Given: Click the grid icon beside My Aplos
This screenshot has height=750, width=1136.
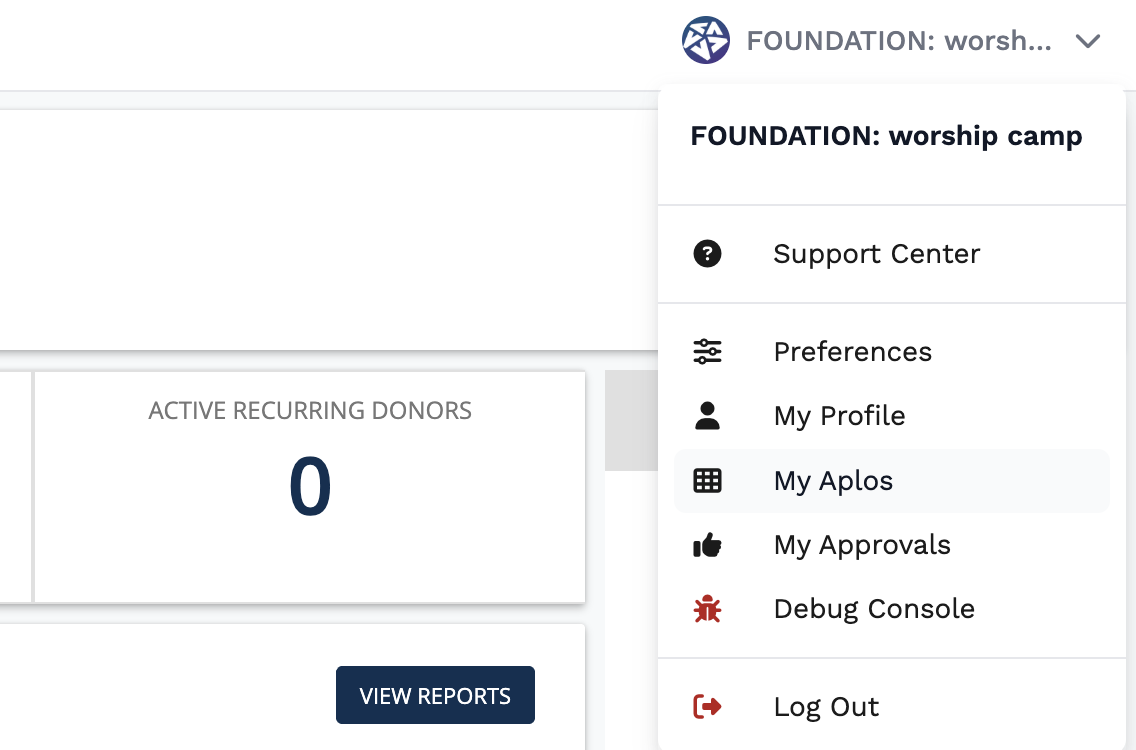Looking at the screenshot, I should (707, 481).
